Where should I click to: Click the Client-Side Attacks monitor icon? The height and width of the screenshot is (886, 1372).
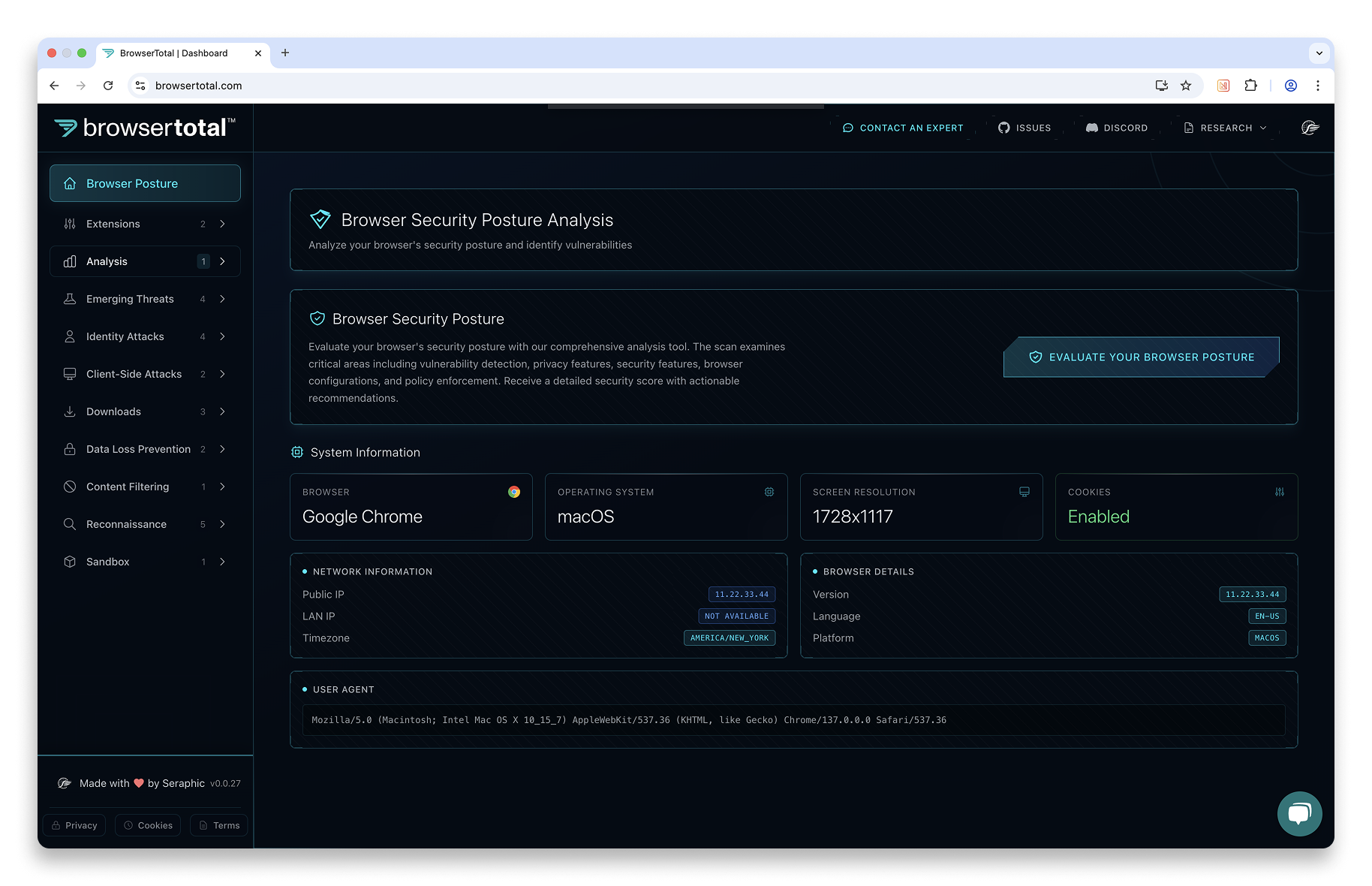tap(70, 374)
